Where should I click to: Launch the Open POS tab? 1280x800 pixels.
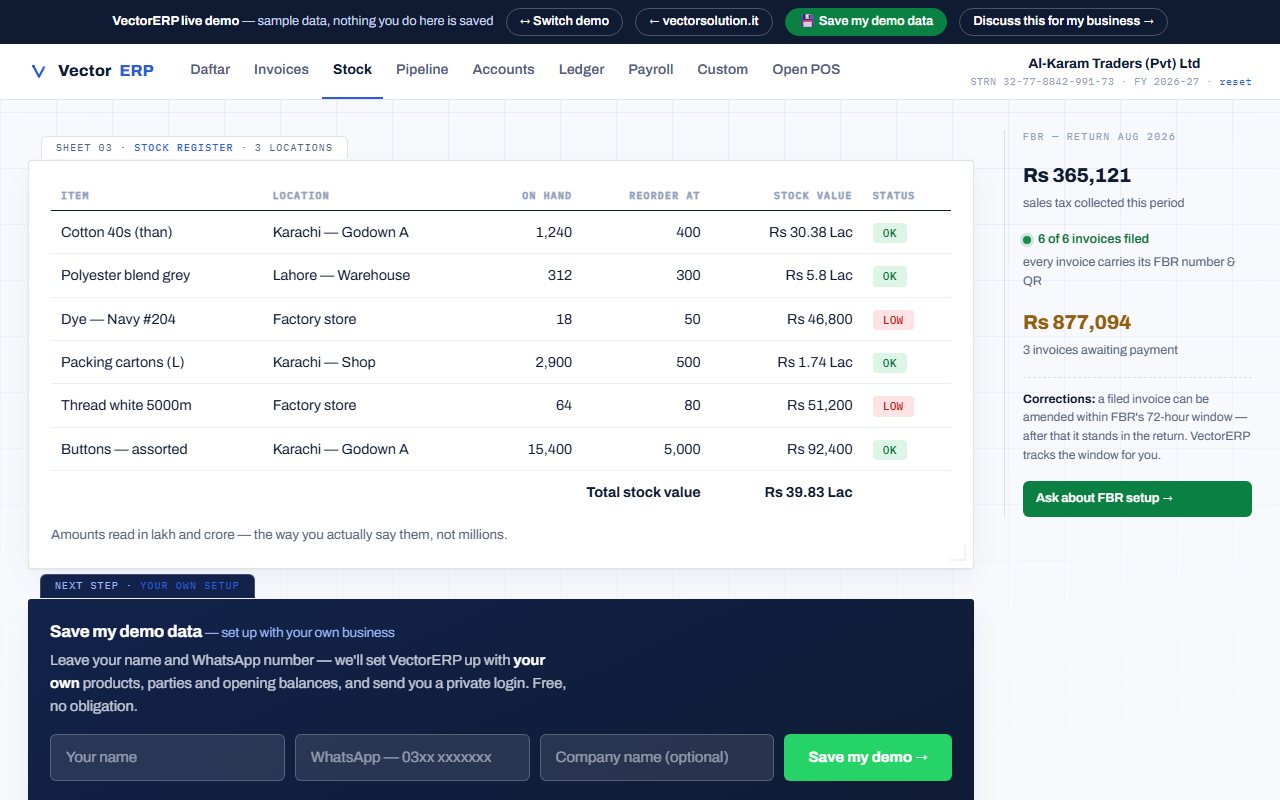(806, 70)
